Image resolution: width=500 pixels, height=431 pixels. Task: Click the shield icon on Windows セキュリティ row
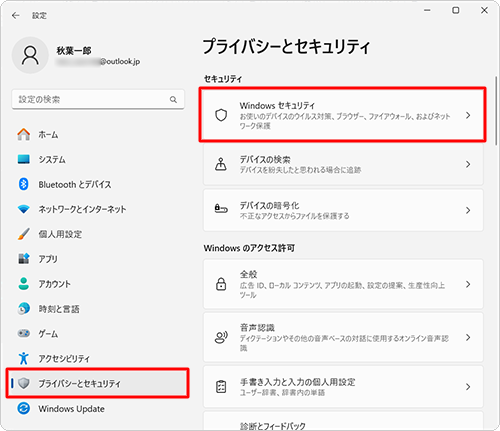pyautogui.click(x=221, y=115)
